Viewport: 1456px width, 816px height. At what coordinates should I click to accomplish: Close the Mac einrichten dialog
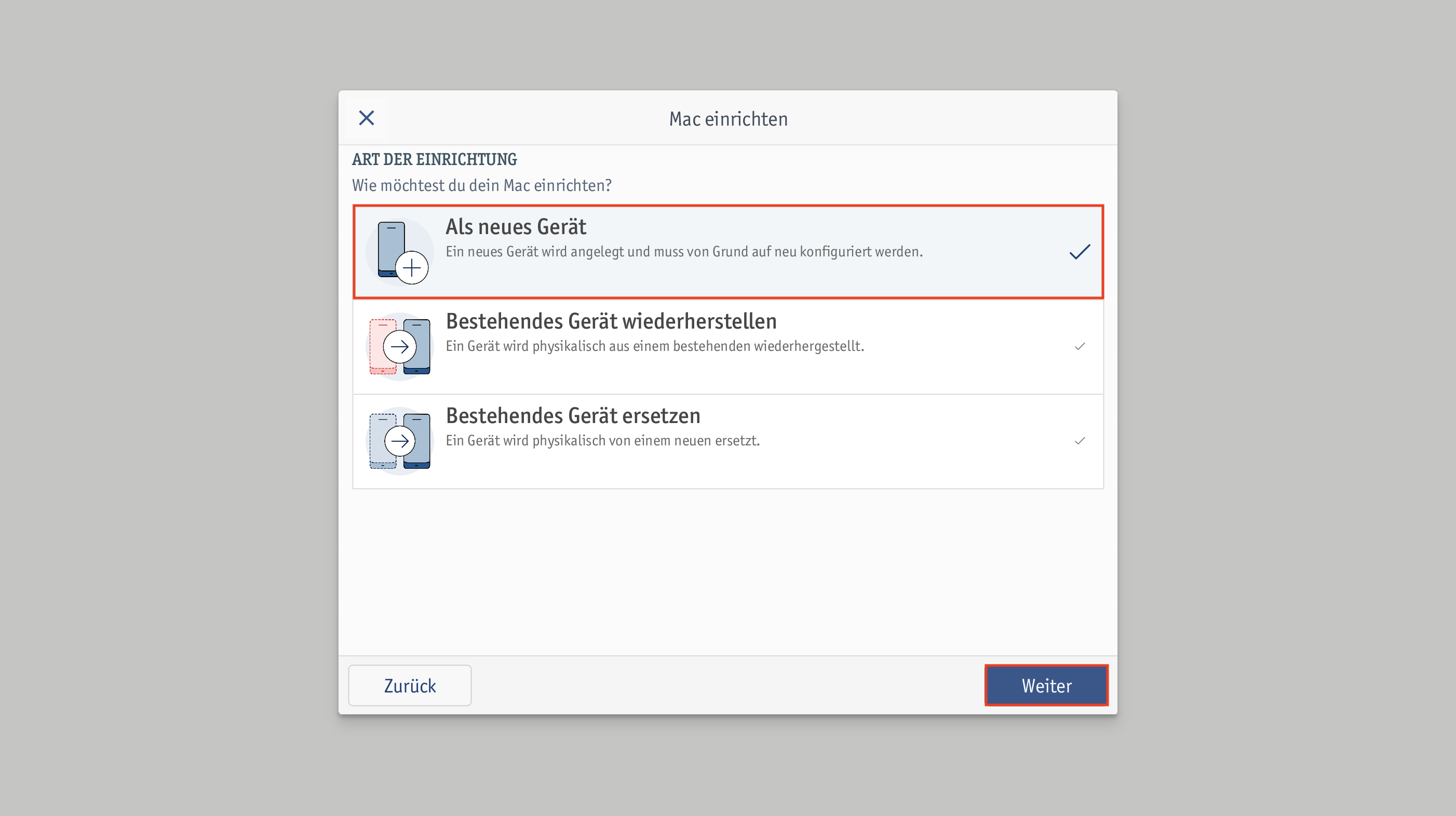coord(367,118)
